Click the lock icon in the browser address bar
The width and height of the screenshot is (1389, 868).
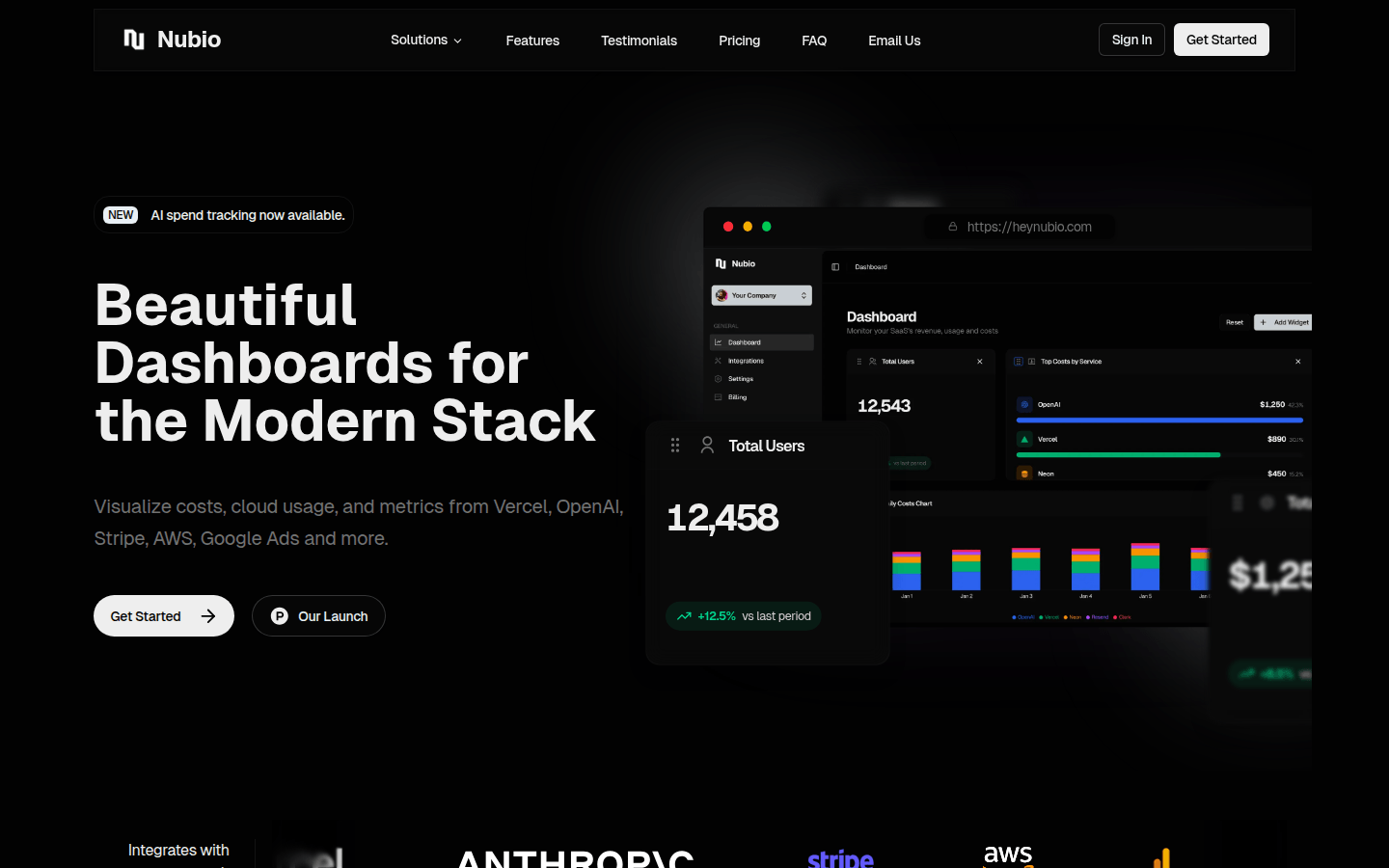point(953,227)
